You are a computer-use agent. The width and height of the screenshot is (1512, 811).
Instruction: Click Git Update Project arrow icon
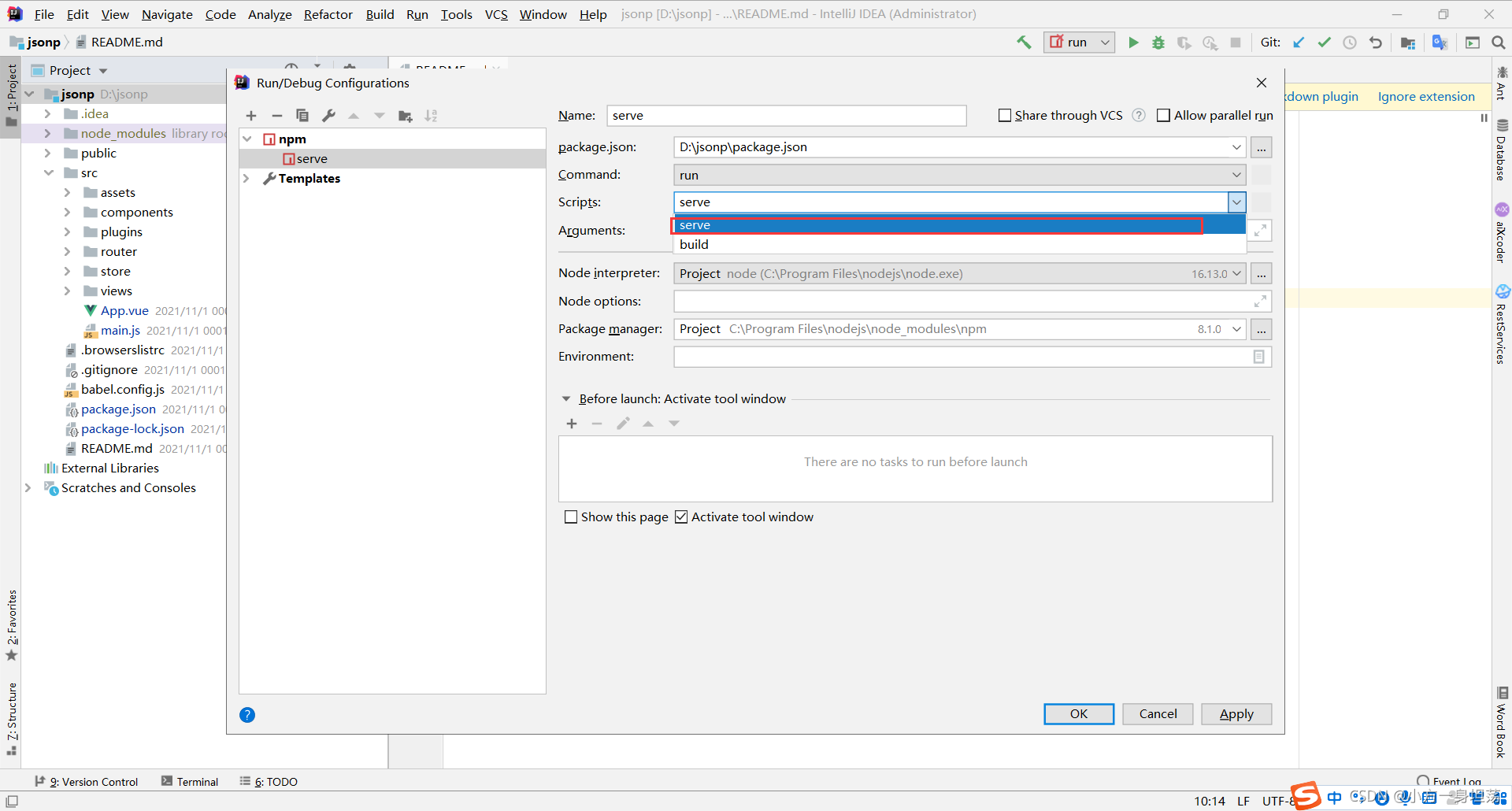coord(1299,43)
